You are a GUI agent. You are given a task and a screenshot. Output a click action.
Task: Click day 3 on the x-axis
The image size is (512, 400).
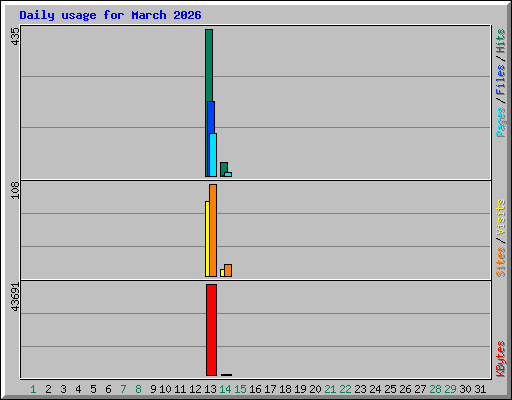[x=63, y=389]
